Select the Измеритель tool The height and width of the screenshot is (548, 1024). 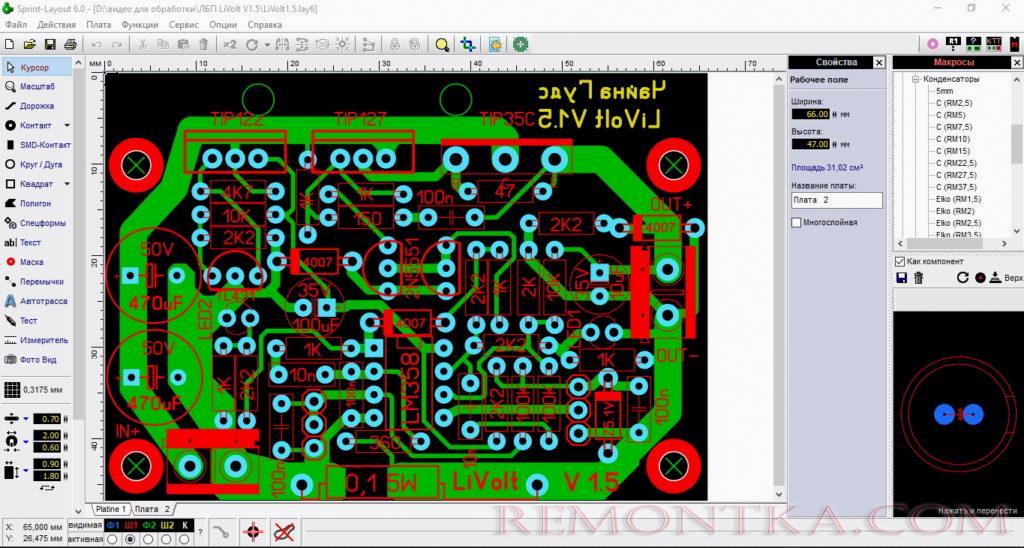click(37, 340)
